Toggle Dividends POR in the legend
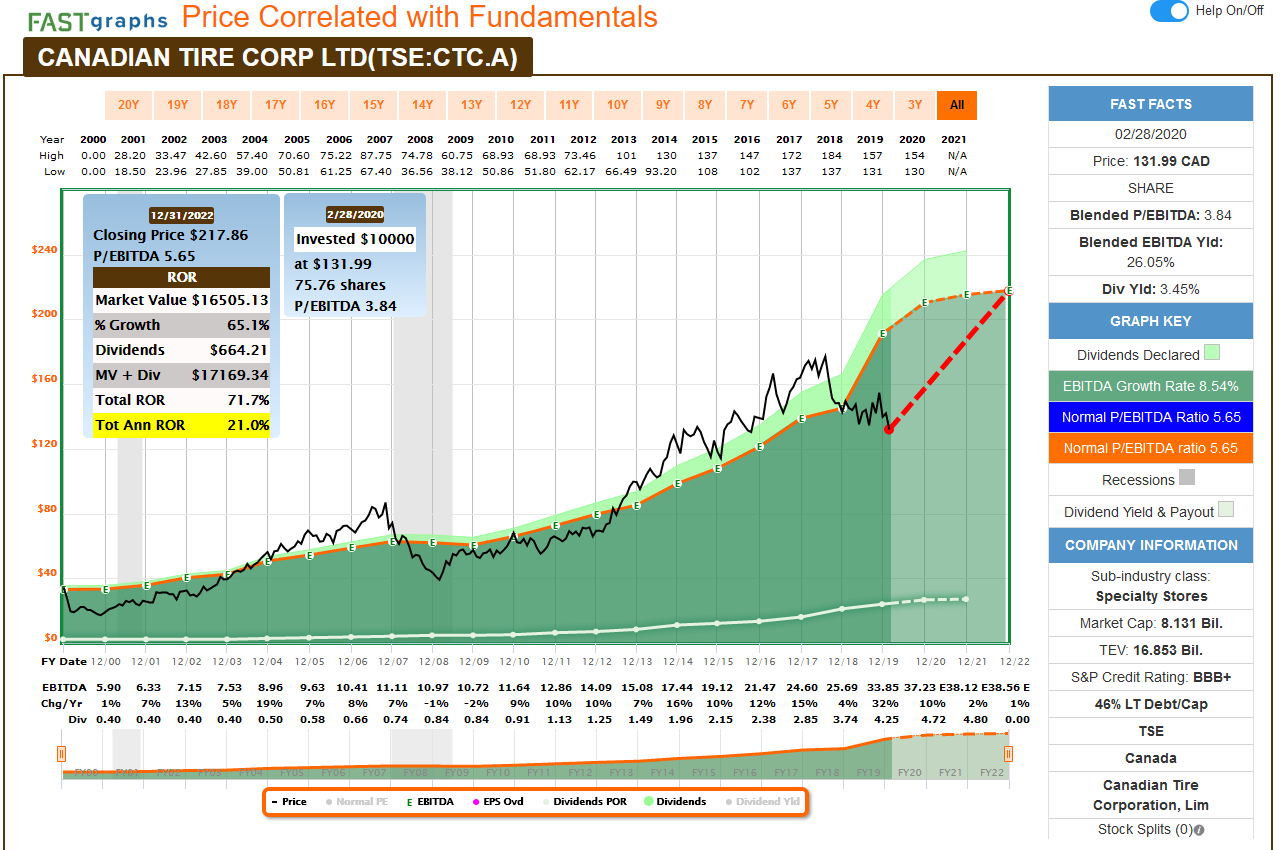This screenshot has width=1280, height=850. point(584,802)
